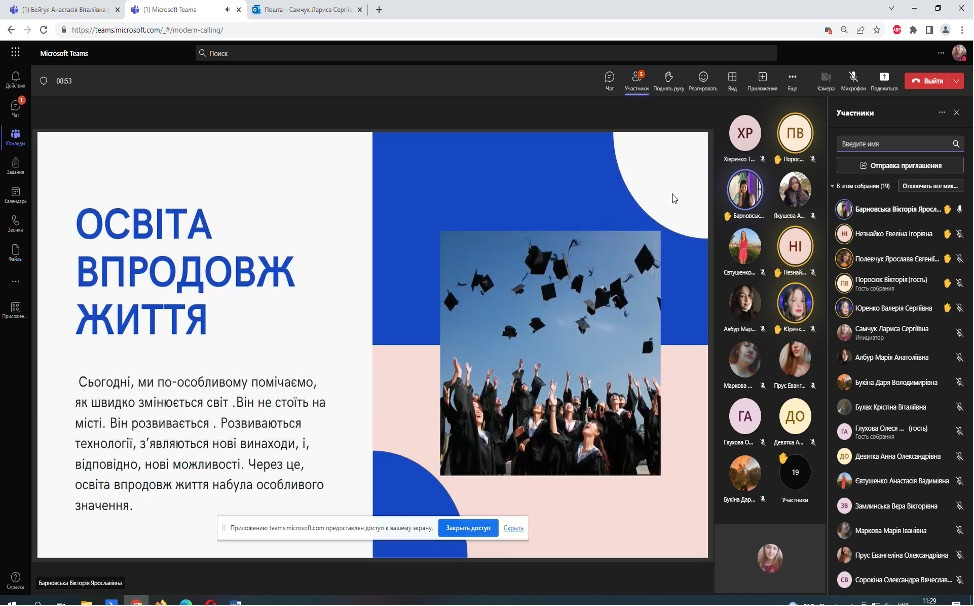Select organizer Самчук Лариса Сергіївна
The image size is (974, 606).
[899, 332]
